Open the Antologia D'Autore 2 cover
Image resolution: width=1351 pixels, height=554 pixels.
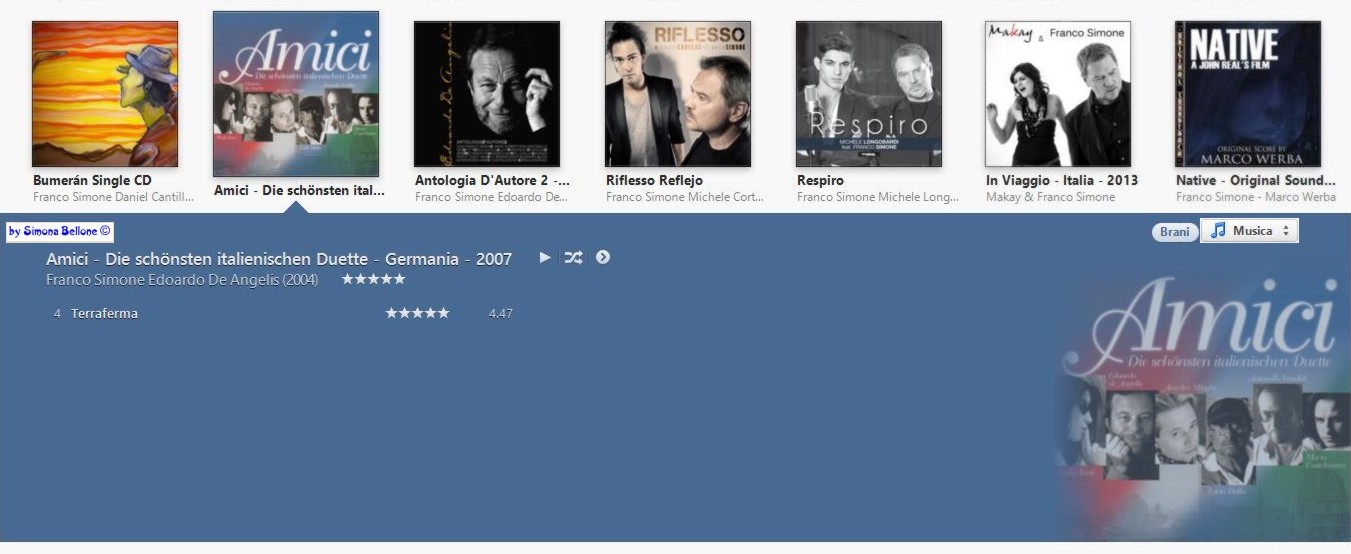click(487, 94)
